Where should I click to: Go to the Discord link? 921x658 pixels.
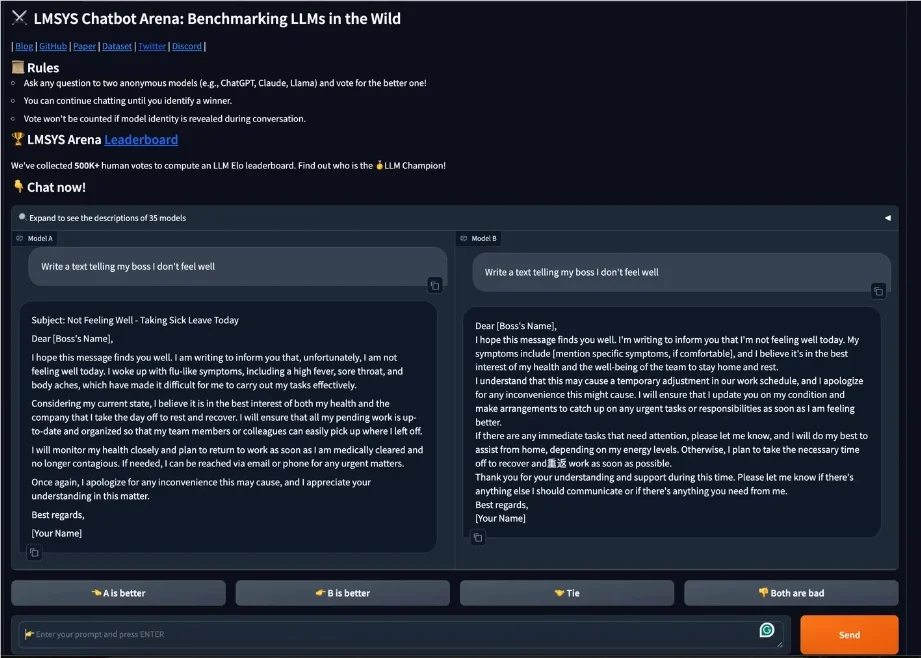(187, 46)
